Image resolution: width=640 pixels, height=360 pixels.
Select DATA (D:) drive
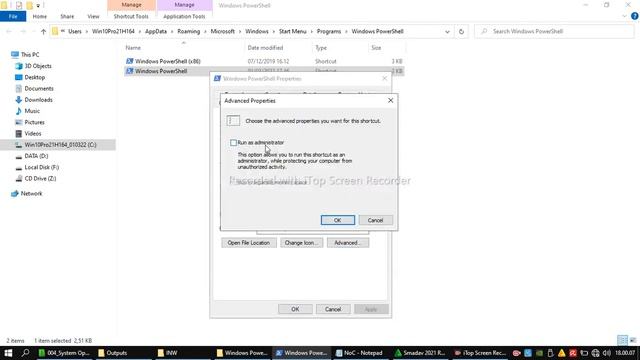tap(36, 156)
